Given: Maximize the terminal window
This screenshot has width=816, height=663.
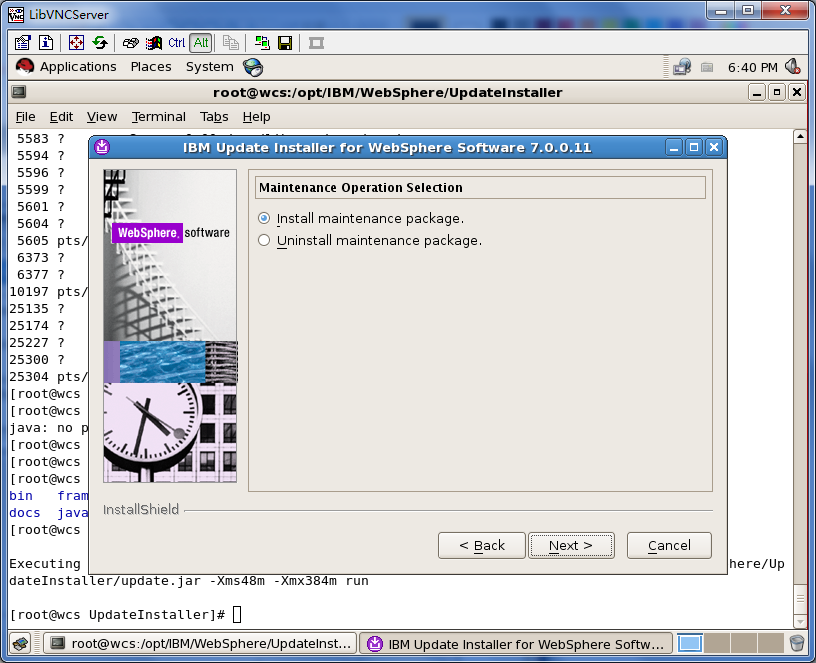Looking at the screenshot, I should click(x=777, y=93).
